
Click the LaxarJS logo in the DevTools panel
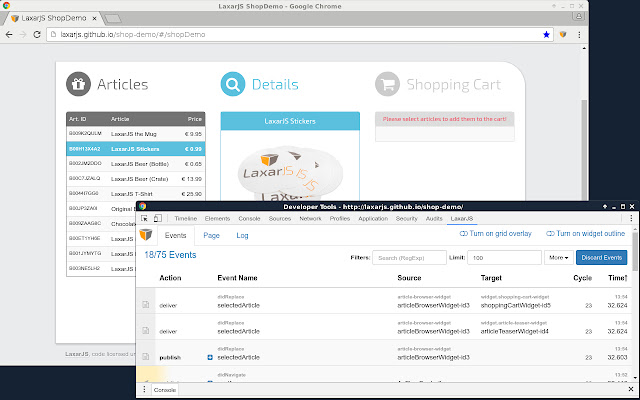point(146,235)
